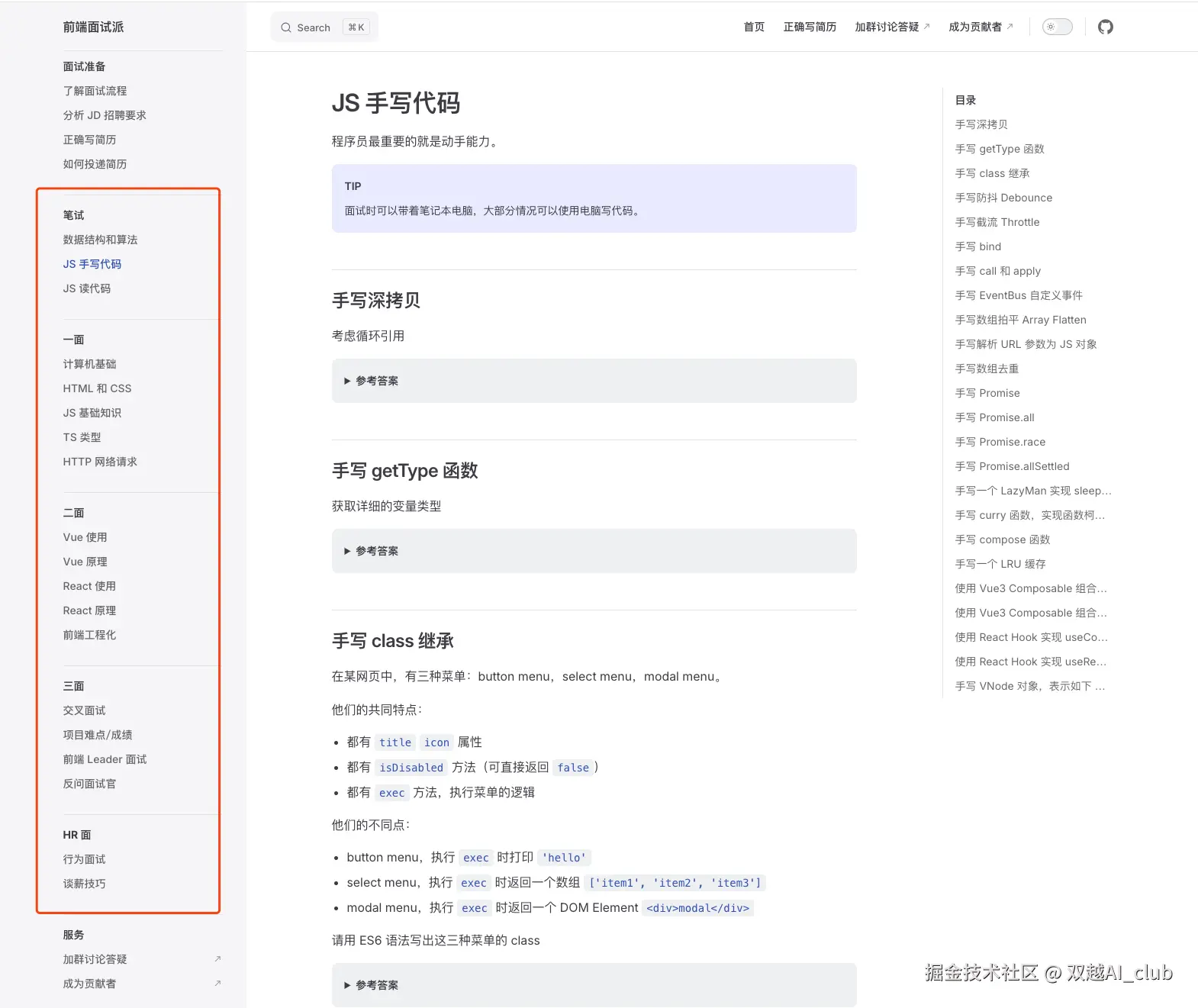1198x1008 pixels.
Task: Open TS 类型 in sidebar
Action: [82, 437]
